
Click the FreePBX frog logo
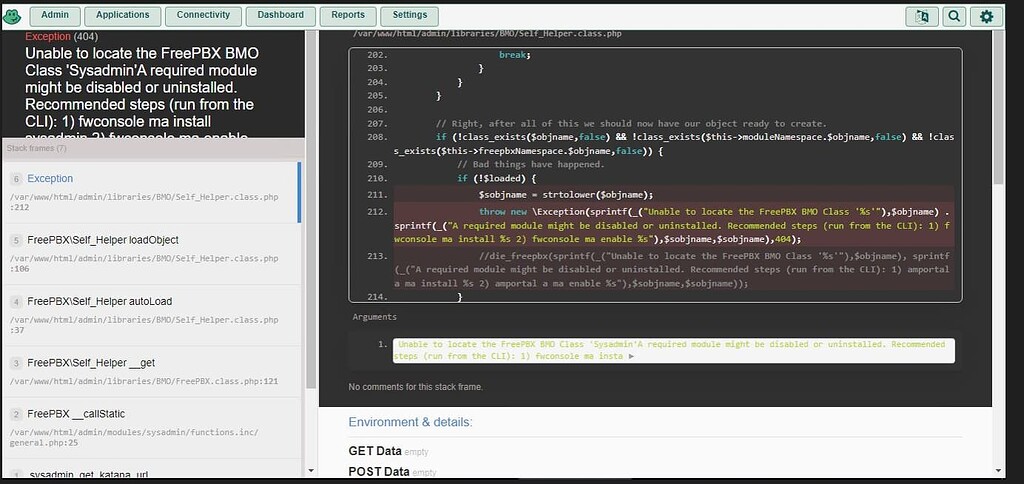[x=13, y=16]
